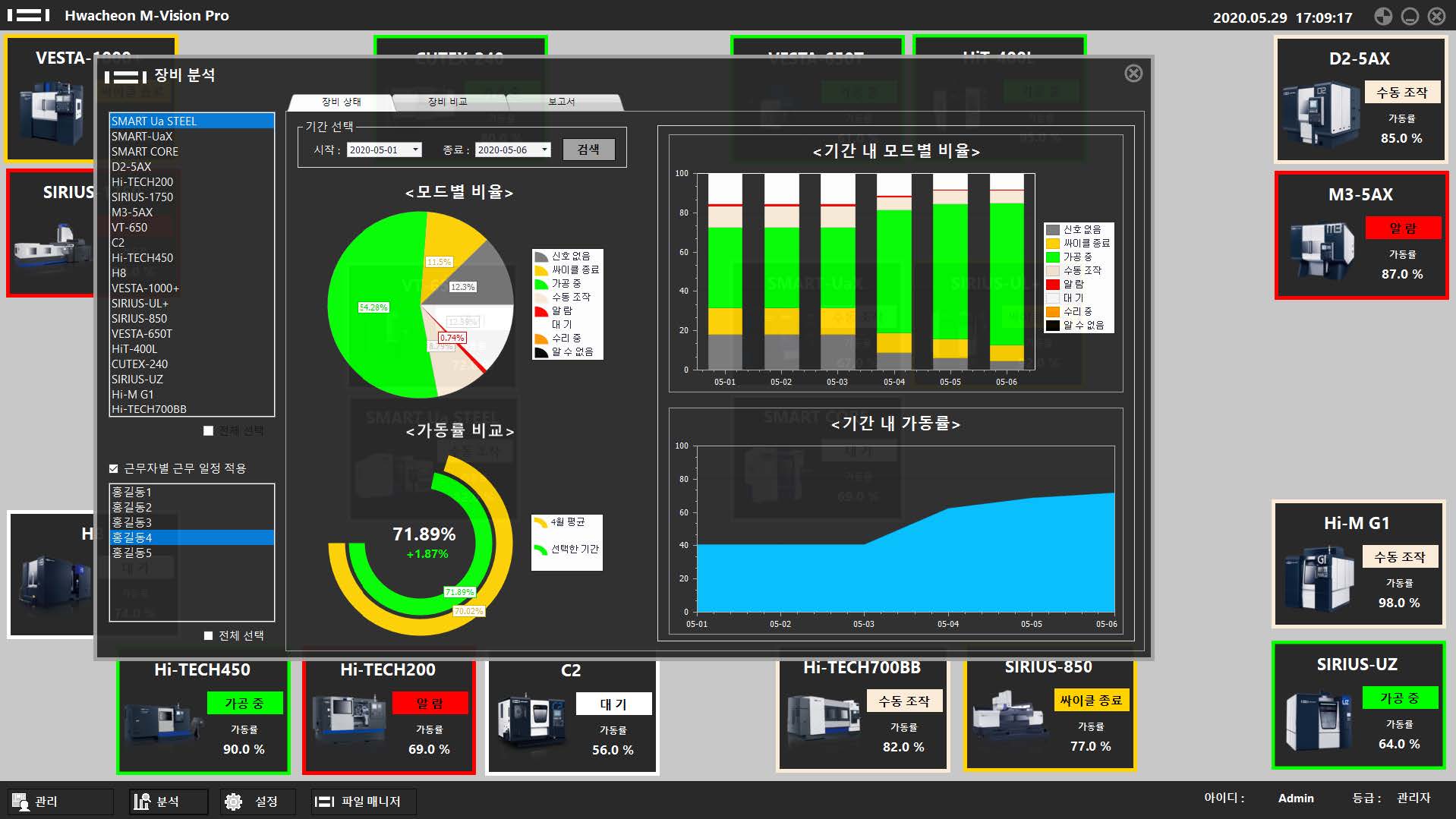
Task: Click the 알람 status on M3-5AX card
Action: click(1402, 228)
